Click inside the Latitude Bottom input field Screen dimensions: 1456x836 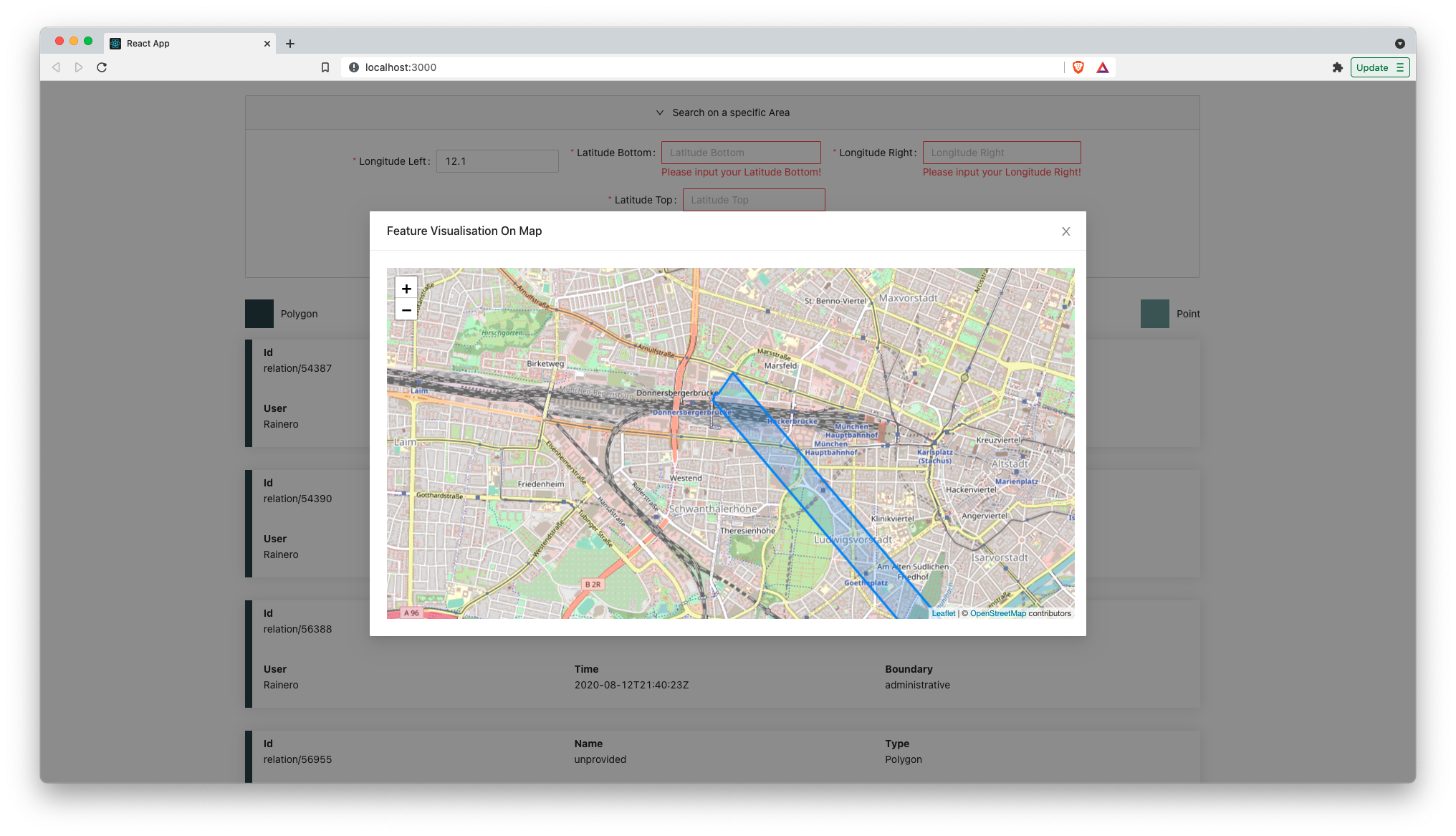(741, 152)
